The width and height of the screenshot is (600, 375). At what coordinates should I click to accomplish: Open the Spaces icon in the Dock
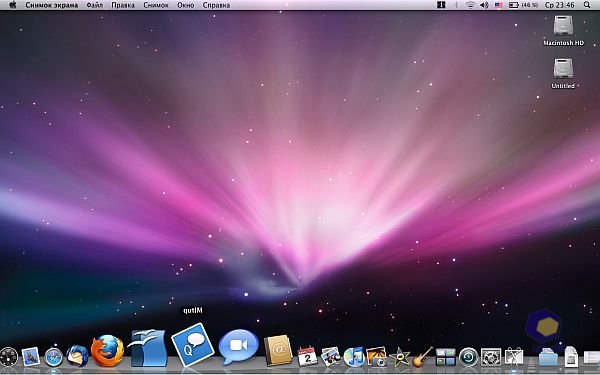click(445, 357)
